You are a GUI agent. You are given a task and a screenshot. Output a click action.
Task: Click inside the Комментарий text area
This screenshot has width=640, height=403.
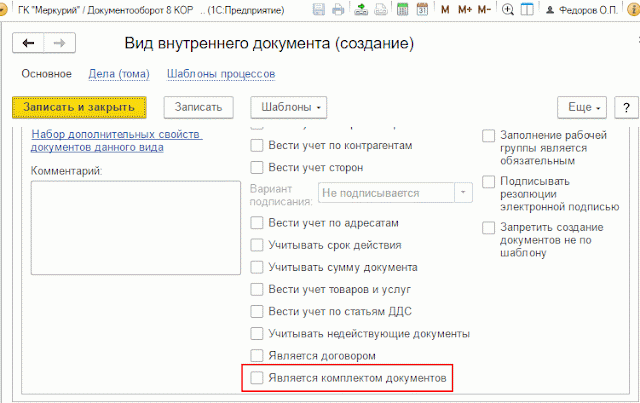(x=136, y=227)
